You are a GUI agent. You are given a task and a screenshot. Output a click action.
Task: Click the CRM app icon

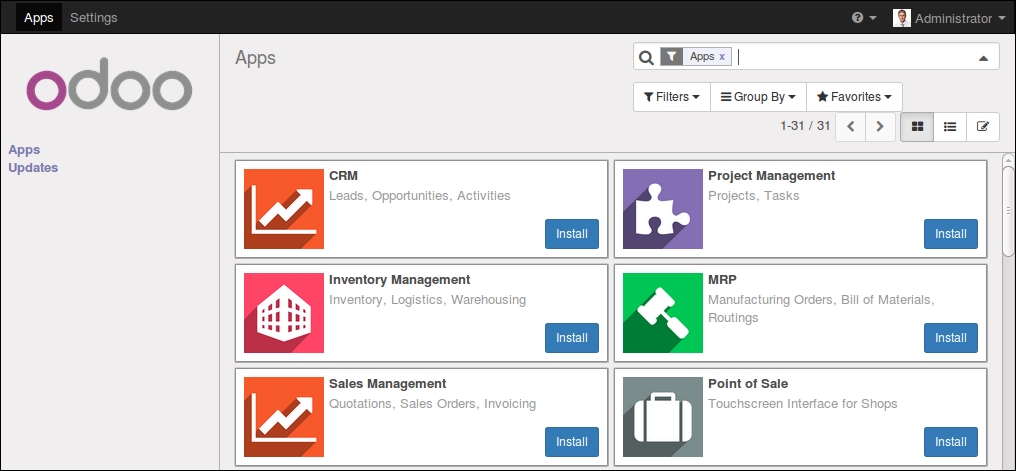[x=284, y=209]
